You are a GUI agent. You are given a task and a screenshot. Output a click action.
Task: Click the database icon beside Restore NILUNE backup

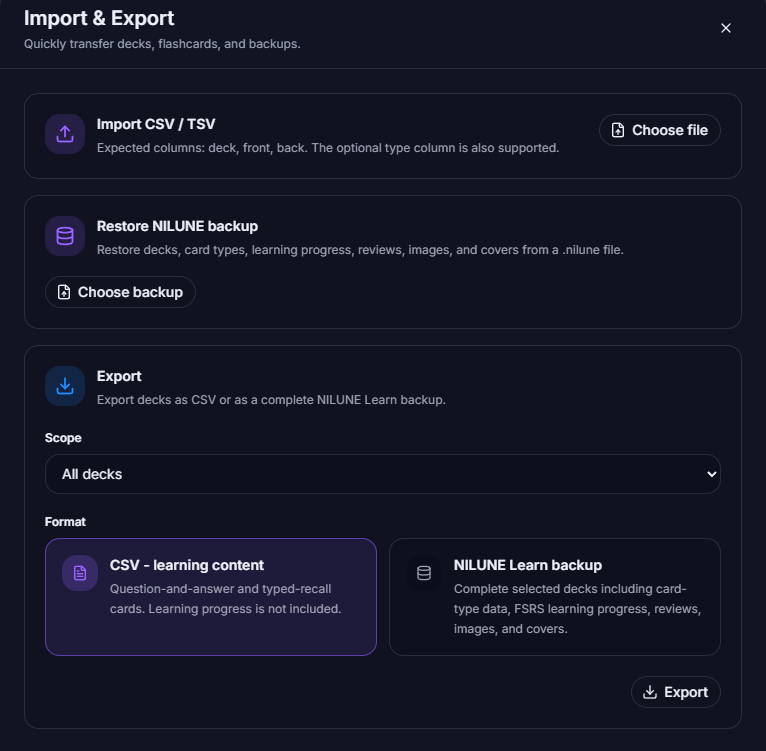tap(65, 236)
